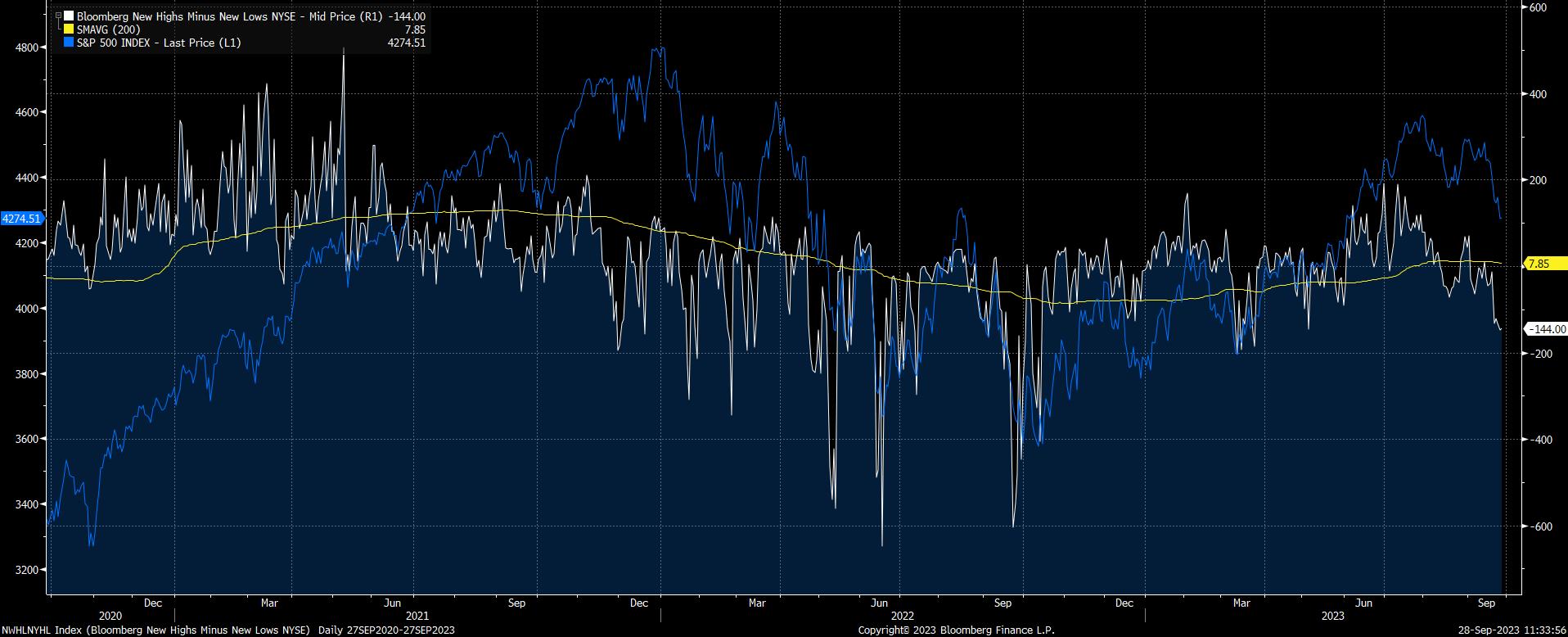The height and width of the screenshot is (637, 1568).
Task: Click the 4600 left-axis label
Action: pos(27,113)
